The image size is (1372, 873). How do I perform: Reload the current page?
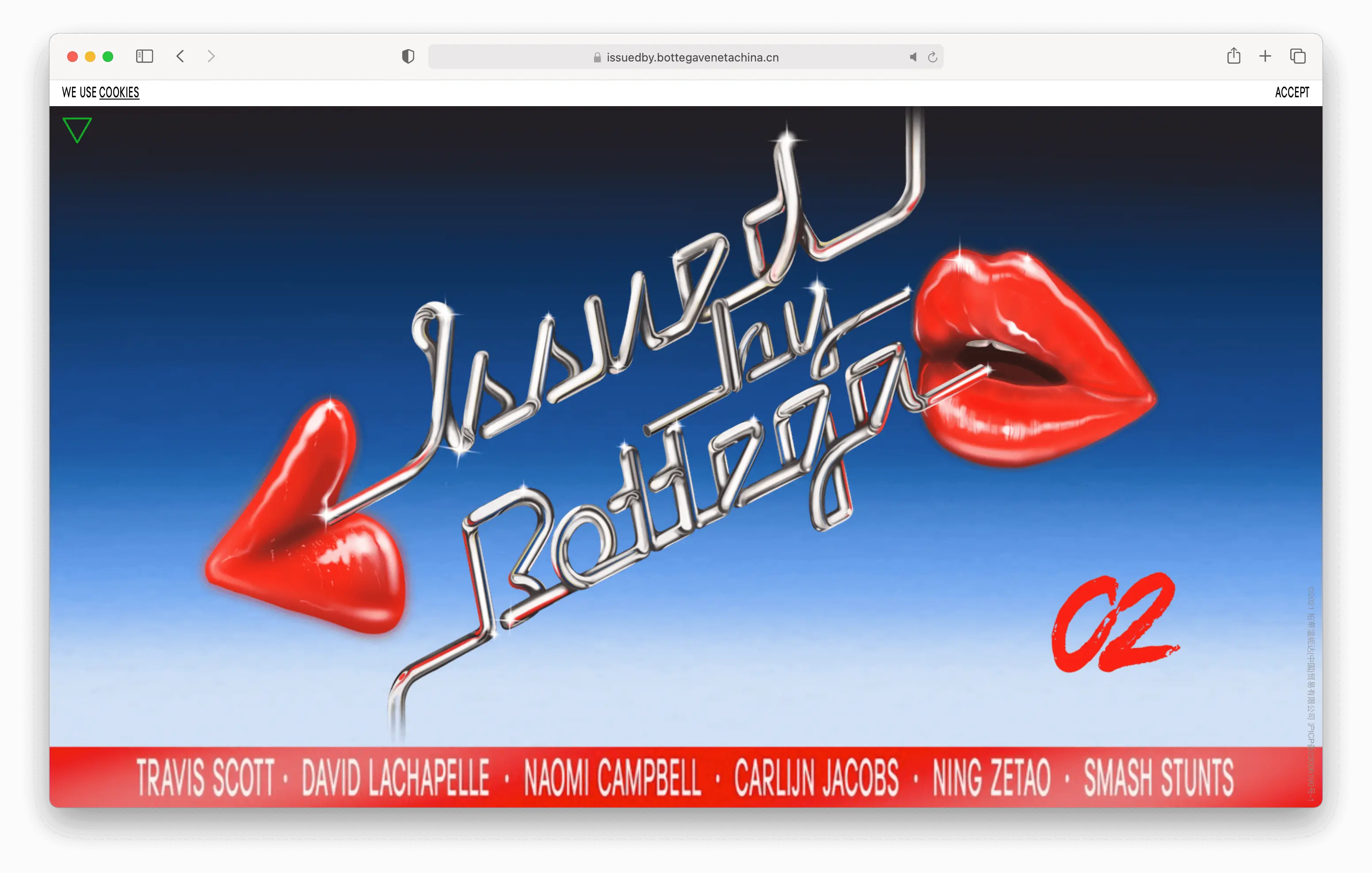(x=933, y=57)
